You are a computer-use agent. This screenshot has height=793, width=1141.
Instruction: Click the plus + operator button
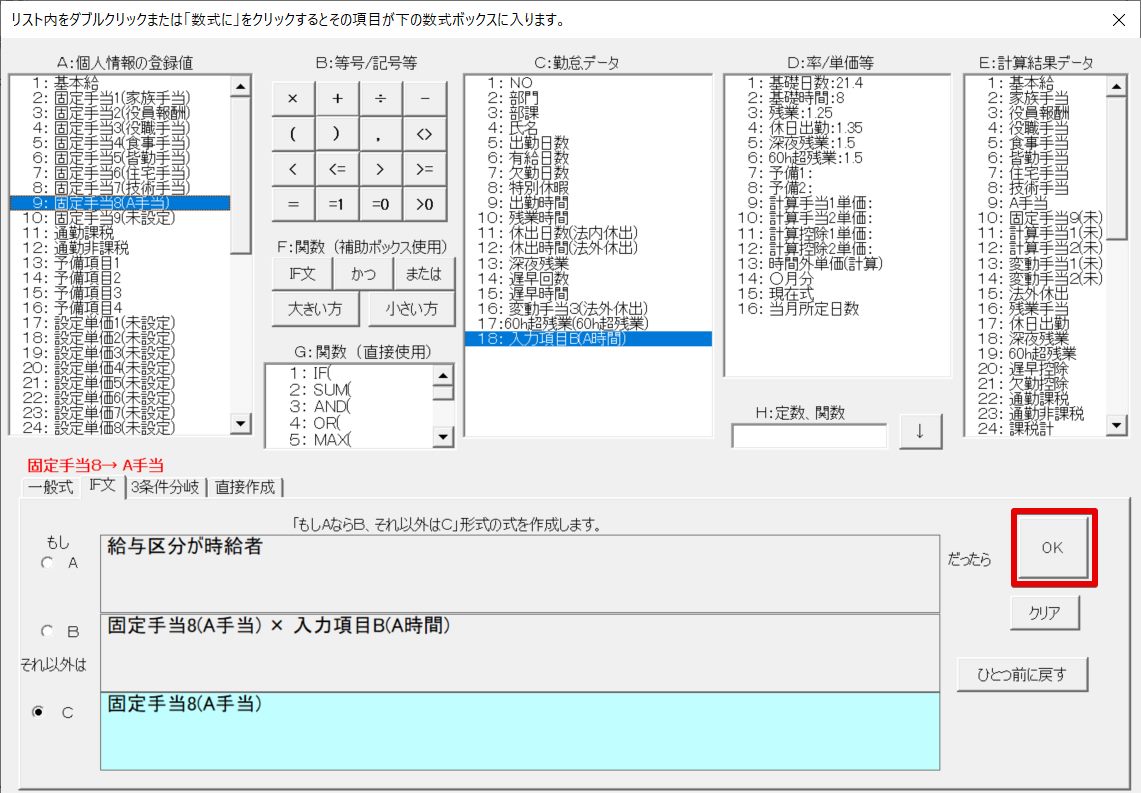[337, 99]
